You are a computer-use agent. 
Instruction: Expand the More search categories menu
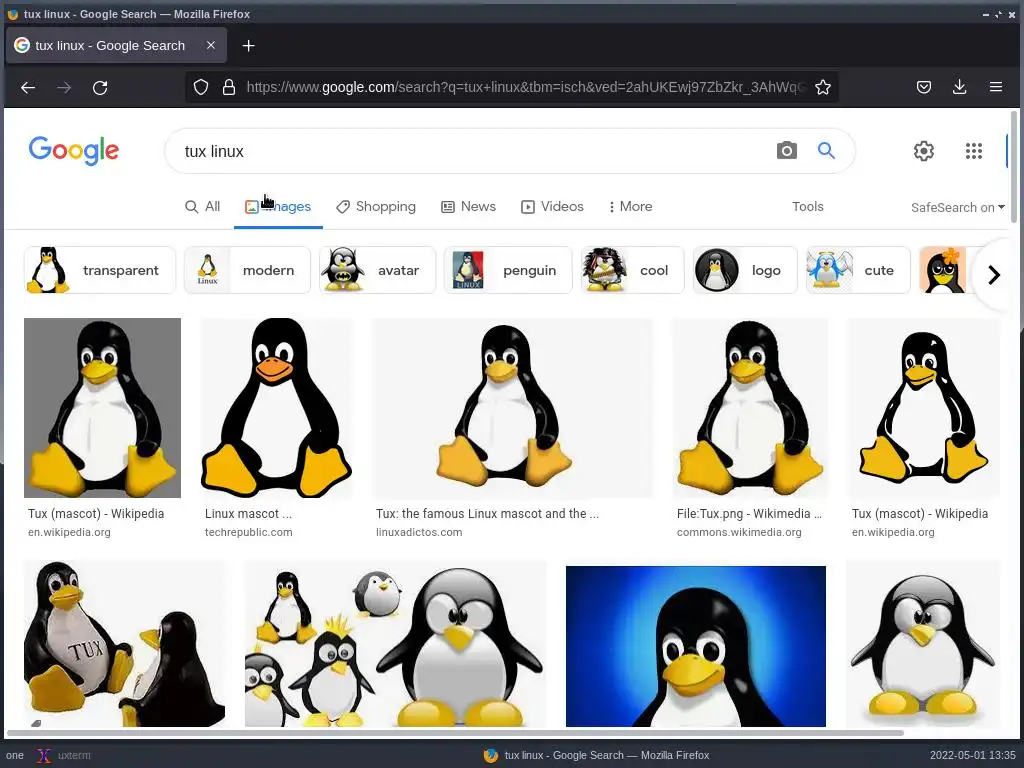click(630, 206)
